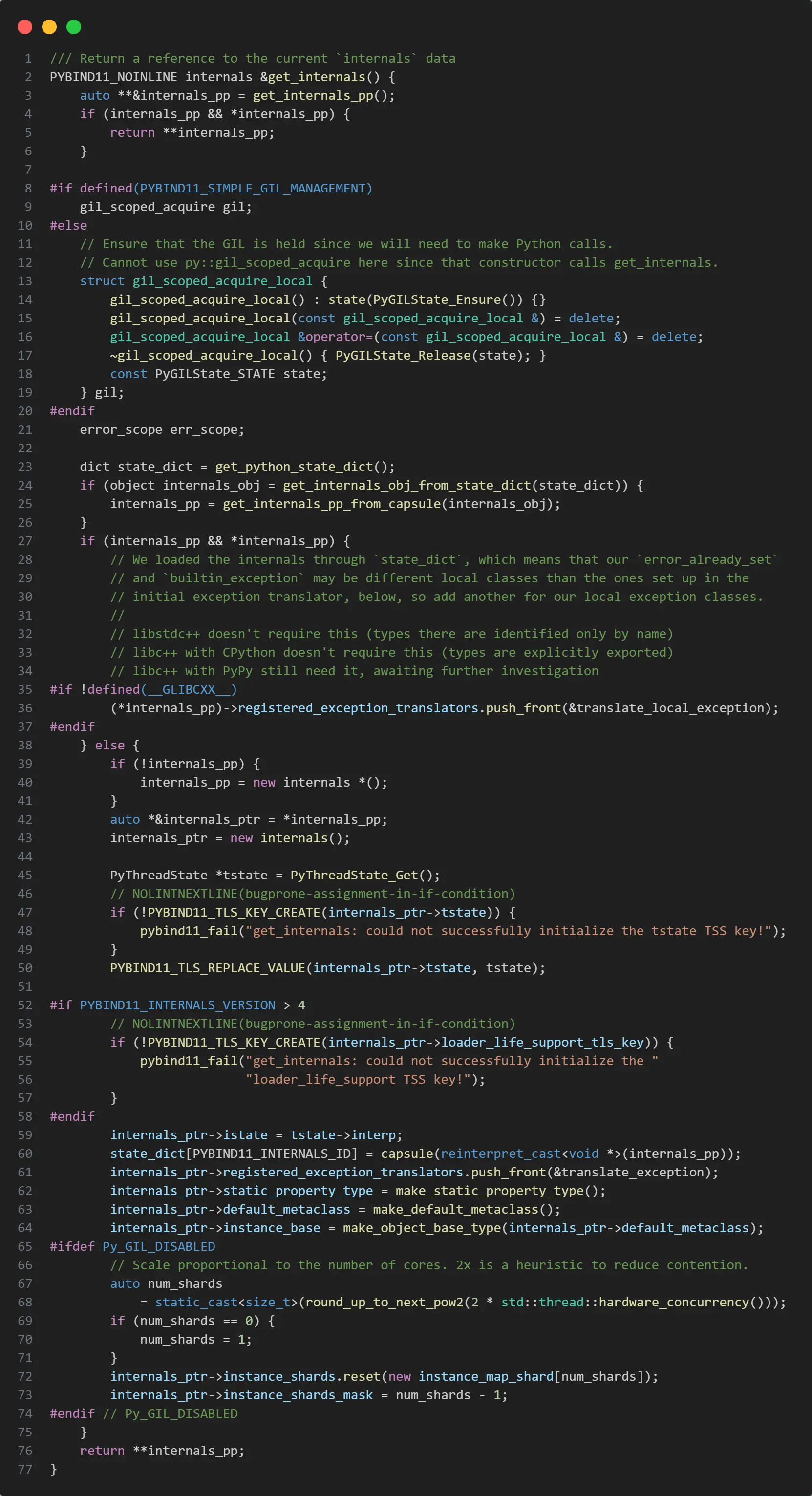Click the yellow minimize dot
Viewport: 812px width, 1496px height.
click(49, 27)
